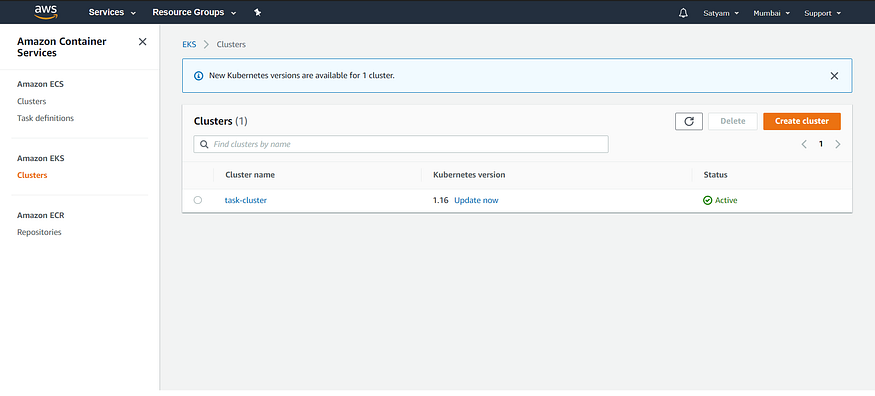Refresh the clusters list
This screenshot has width=875, height=396.
pyautogui.click(x=689, y=121)
